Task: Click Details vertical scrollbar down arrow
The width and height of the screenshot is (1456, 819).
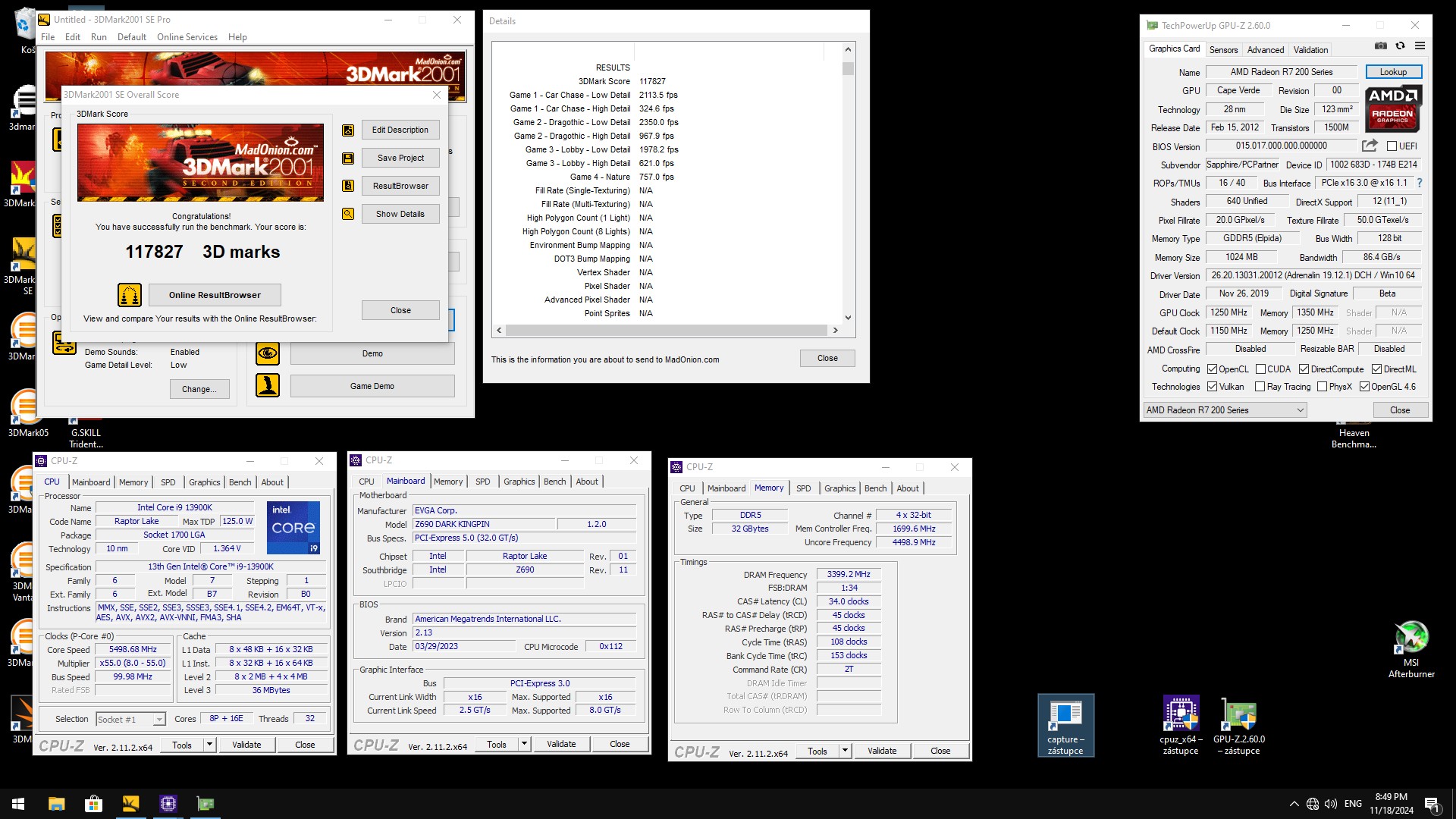Action: (x=848, y=318)
